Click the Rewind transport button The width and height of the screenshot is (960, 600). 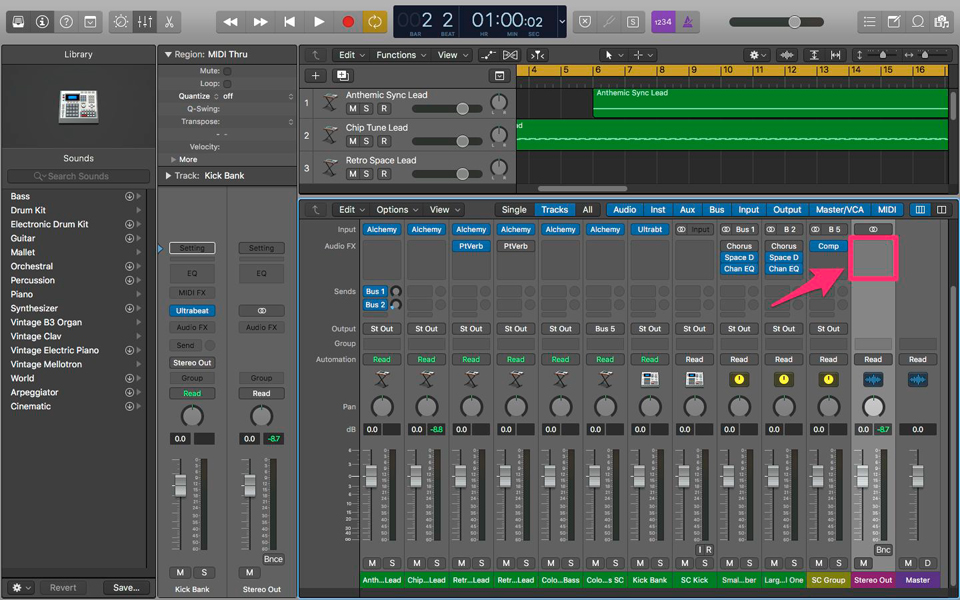point(231,22)
